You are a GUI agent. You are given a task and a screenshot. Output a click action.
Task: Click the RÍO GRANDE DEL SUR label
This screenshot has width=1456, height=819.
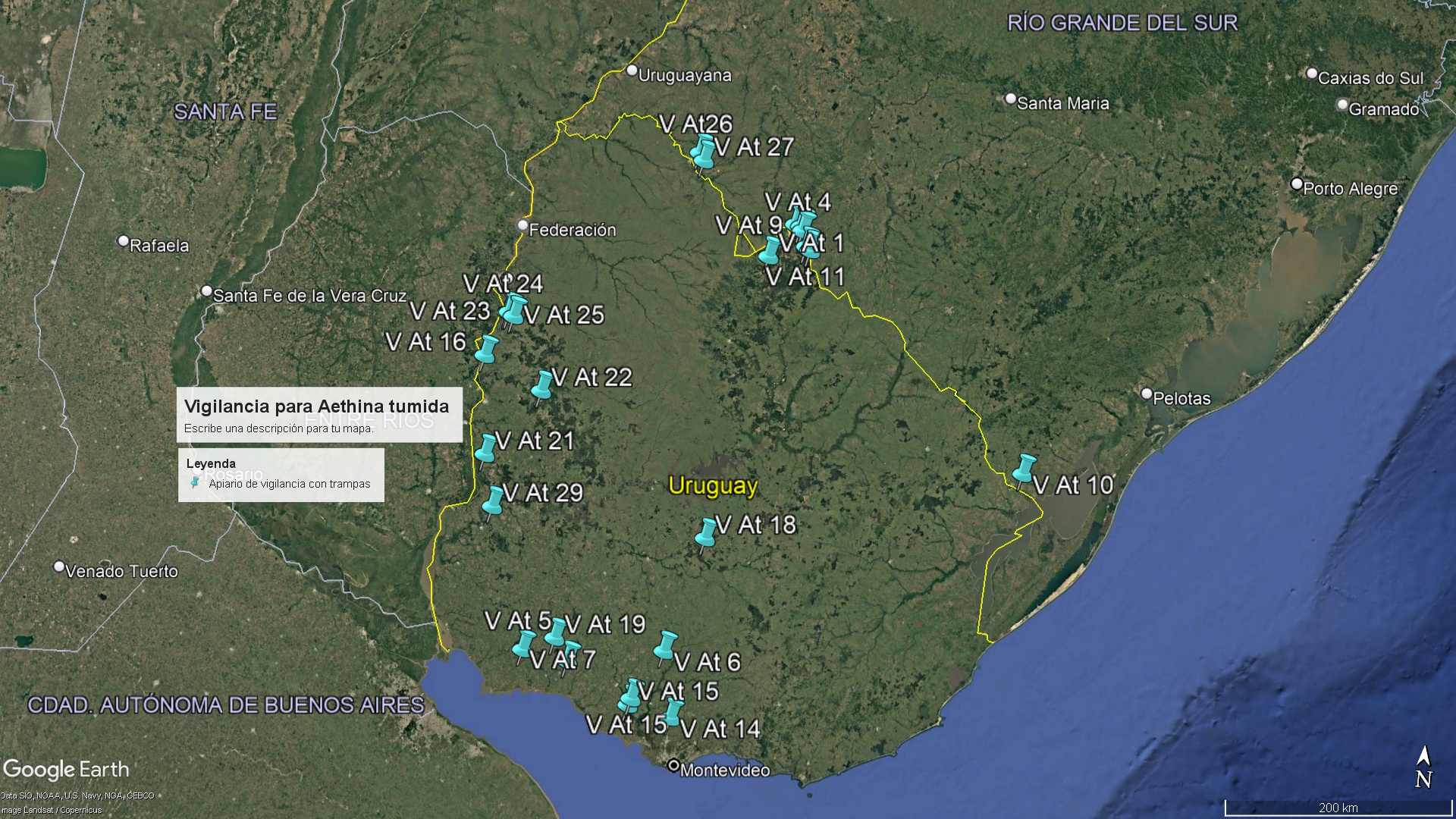[x=1122, y=23]
